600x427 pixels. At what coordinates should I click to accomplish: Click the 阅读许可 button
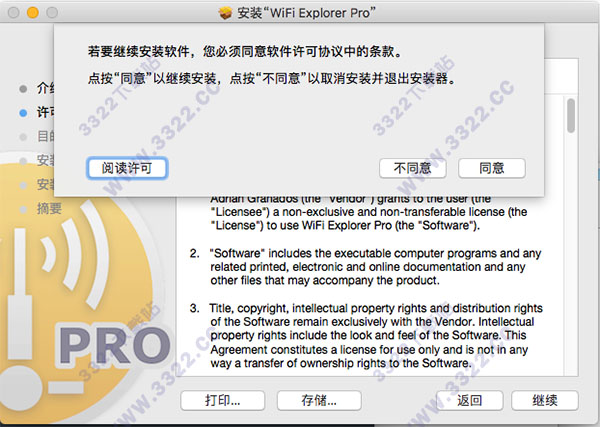[x=127, y=168]
